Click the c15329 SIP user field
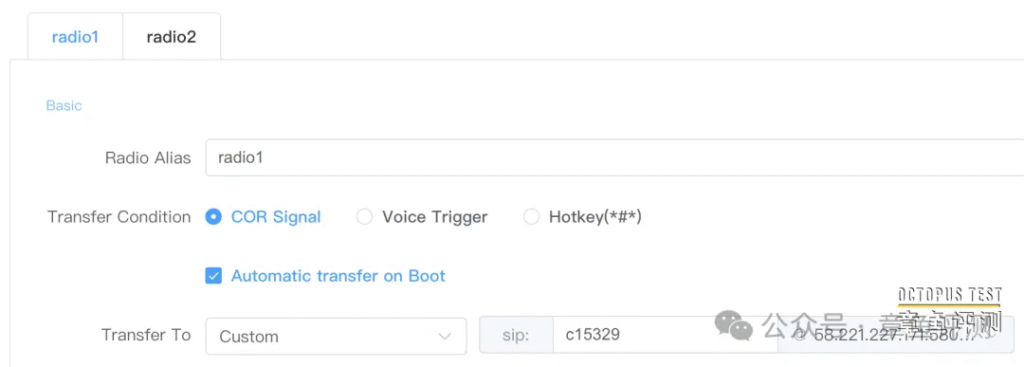Screen dimensions: 1024x367 (x=665, y=336)
